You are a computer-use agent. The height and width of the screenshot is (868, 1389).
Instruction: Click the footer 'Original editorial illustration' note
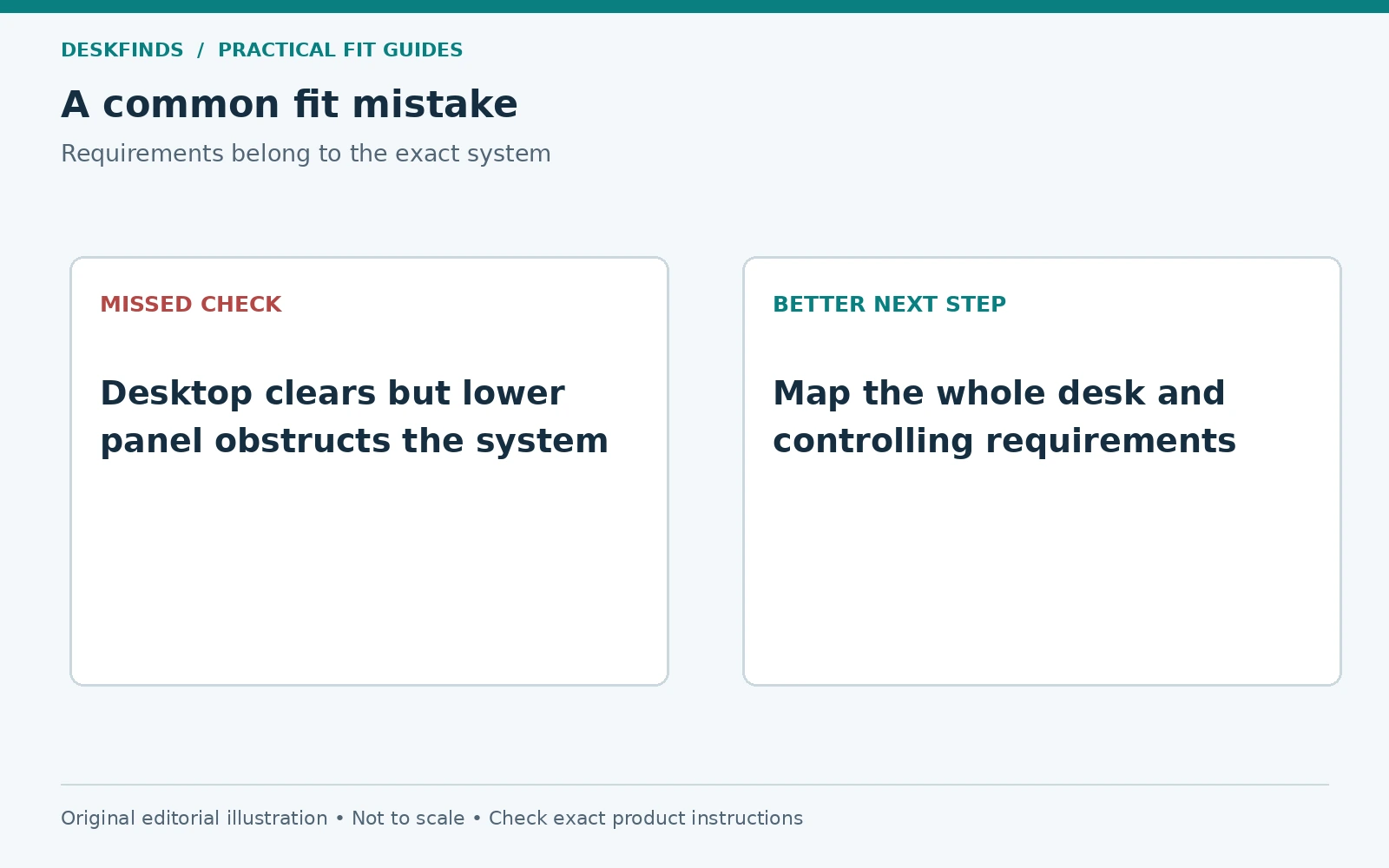pos(194,819)
